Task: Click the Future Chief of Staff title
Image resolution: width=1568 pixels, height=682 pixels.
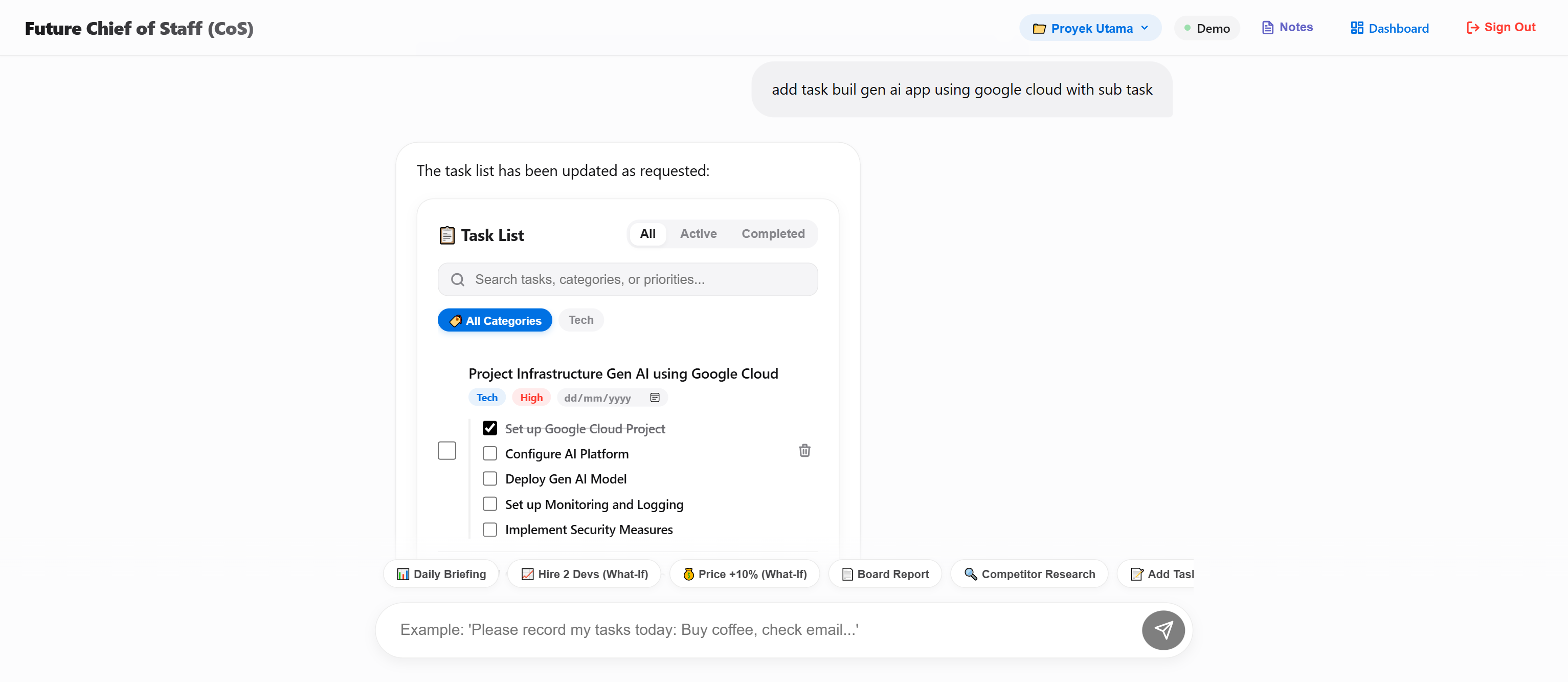Action: 140,28
